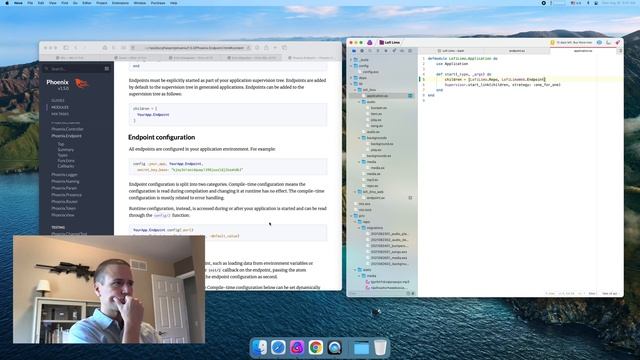Collapse the backgrounds folder in Nova

coord(359,138)
